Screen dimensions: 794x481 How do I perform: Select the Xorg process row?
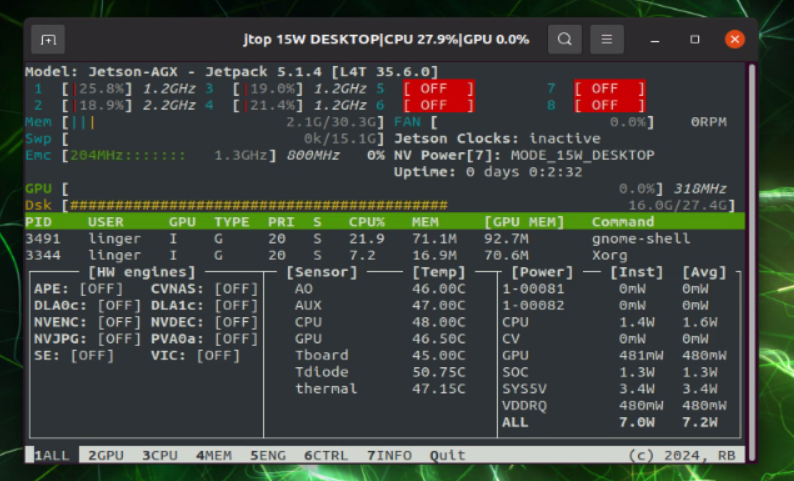coord(385,255)
